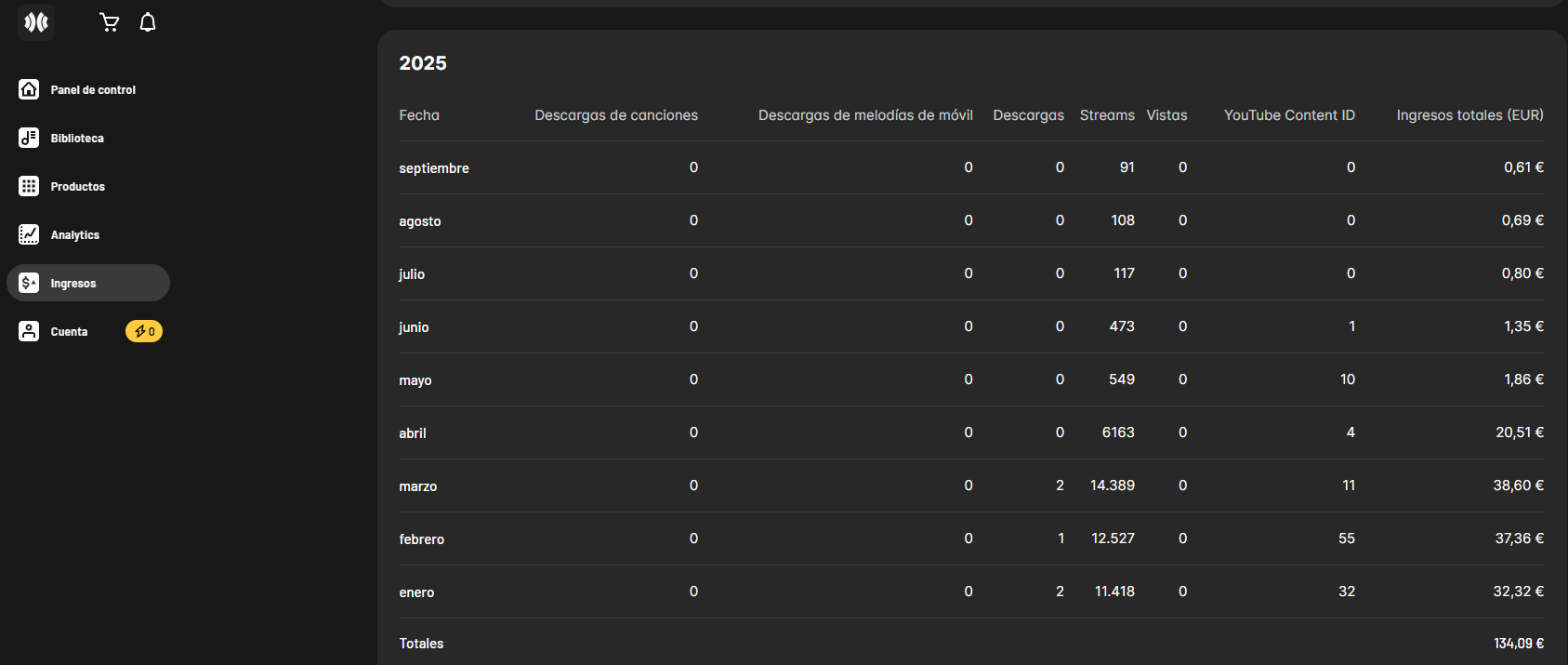Click the Productos grid icon
Image resolution: width=1568 pixels, height=665 pixels.
coord(29,186)
